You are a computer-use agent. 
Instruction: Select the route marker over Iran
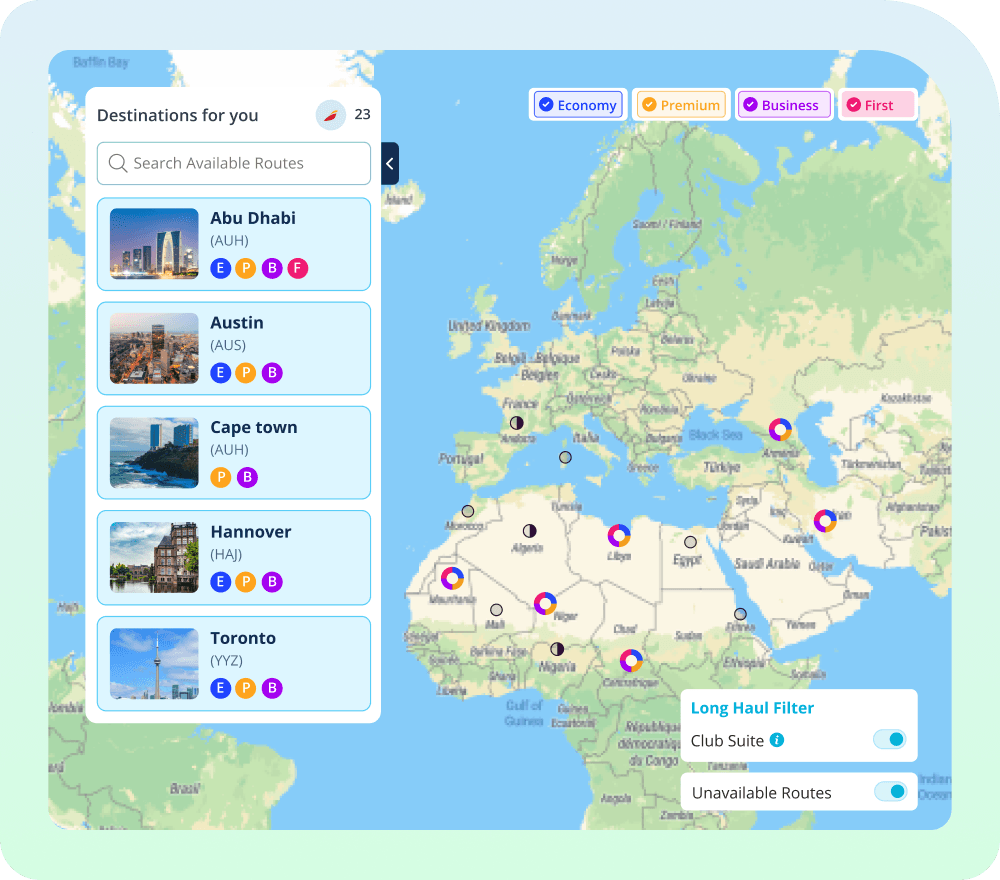825,521
